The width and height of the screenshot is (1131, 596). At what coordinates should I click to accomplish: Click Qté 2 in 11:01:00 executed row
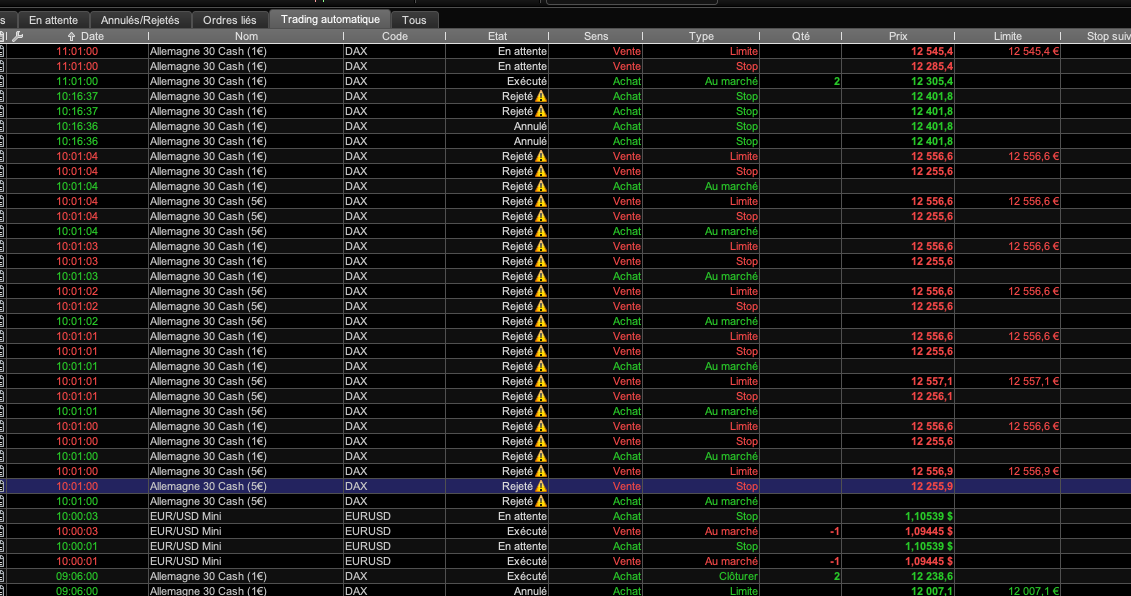(x=837, y=82)
